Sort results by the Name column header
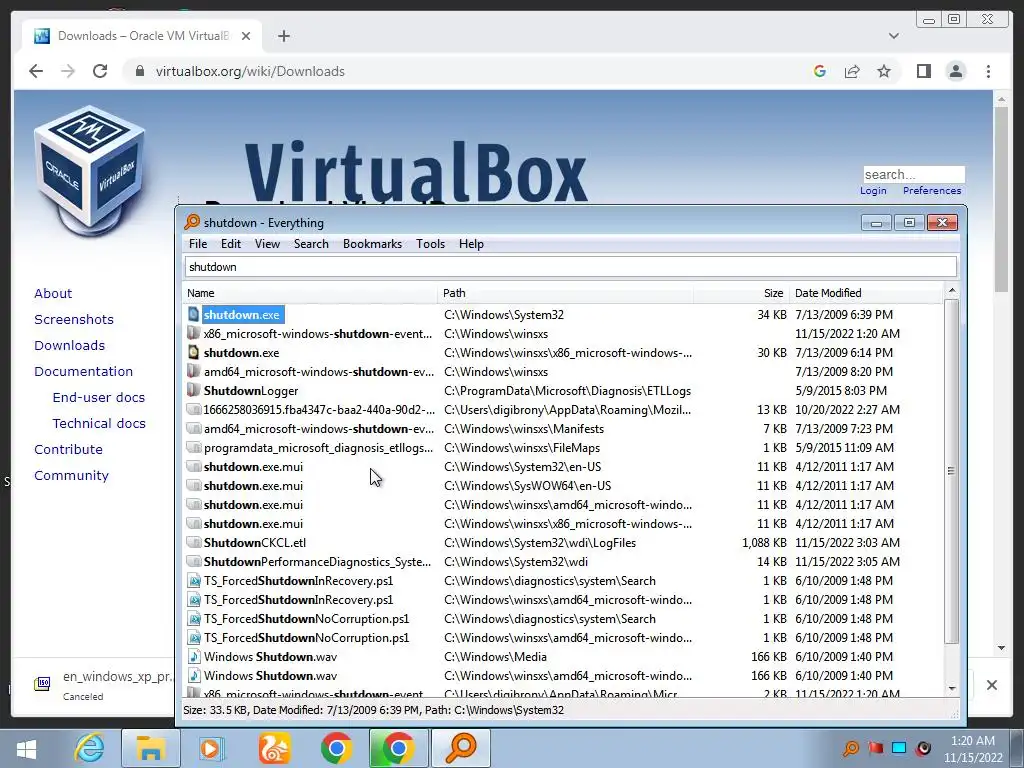Image resolution: width=1024 pixels, height=768 pixels. click(310, 293)
